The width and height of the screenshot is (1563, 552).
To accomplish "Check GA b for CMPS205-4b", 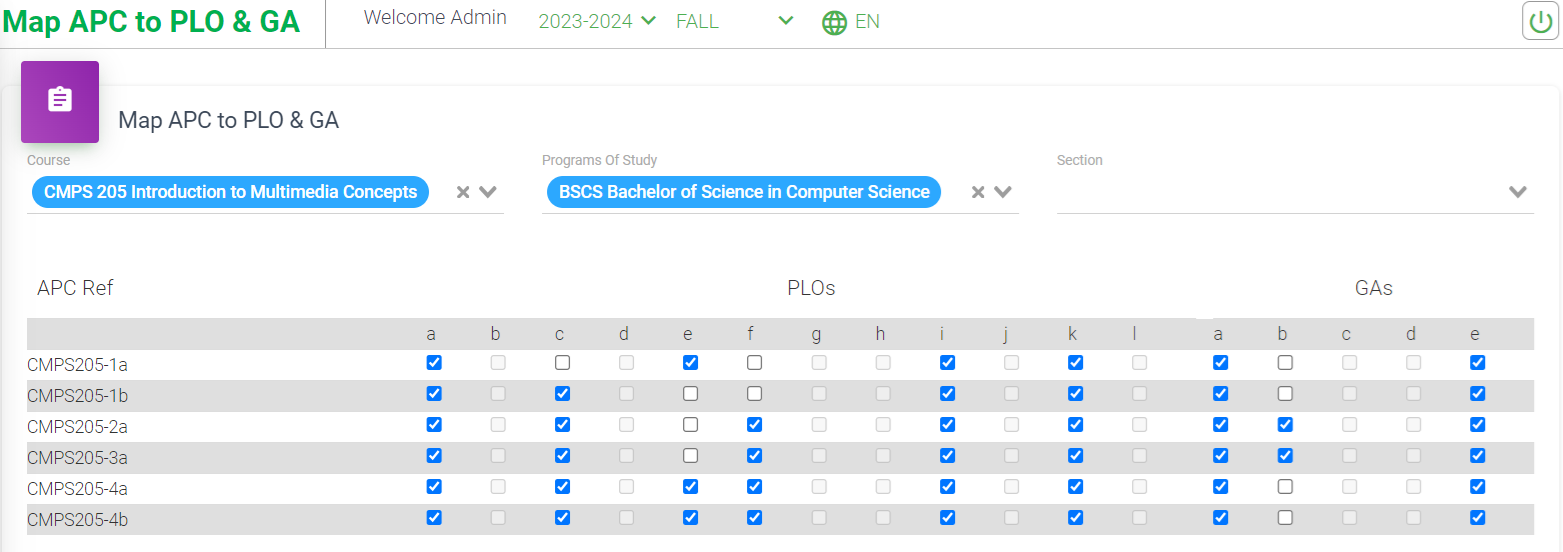I will (x=1285, y=518).
